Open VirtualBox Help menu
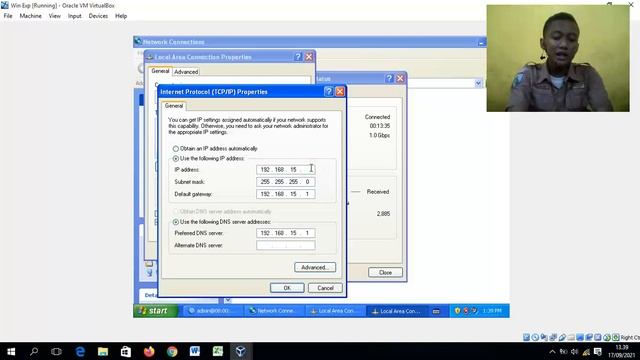640x360 pixels. click(121, 16)
